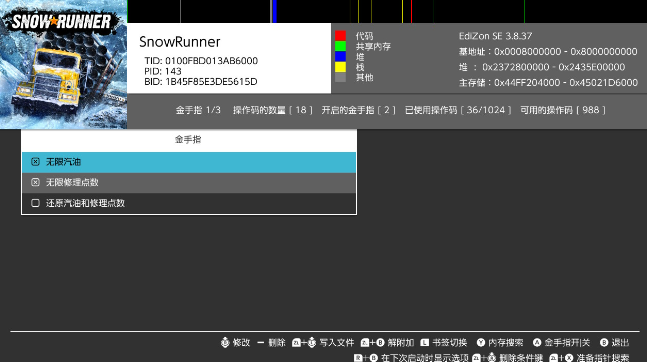Click the ZL icon for 删除条件键

[476, 357]
